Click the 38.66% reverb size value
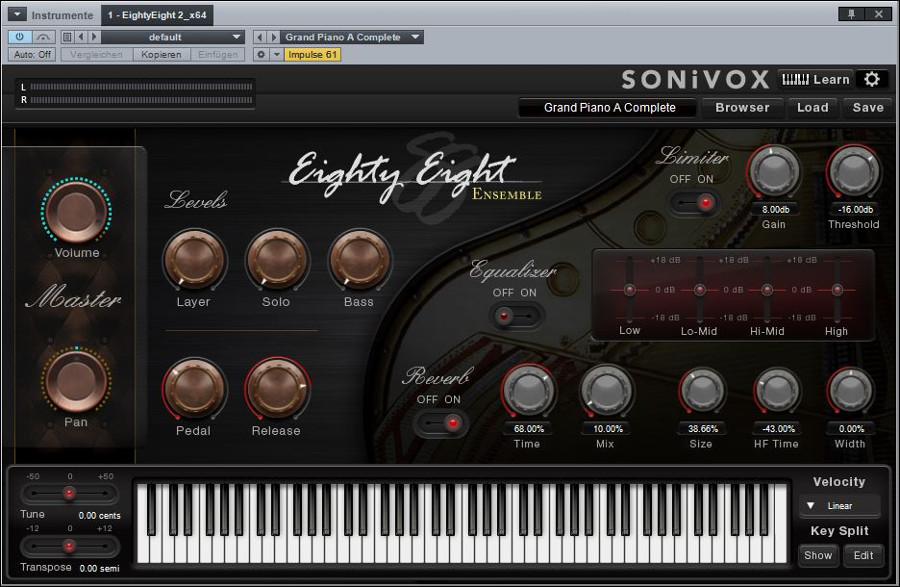This screenshot has height=587, width=900. click(703, 429)
